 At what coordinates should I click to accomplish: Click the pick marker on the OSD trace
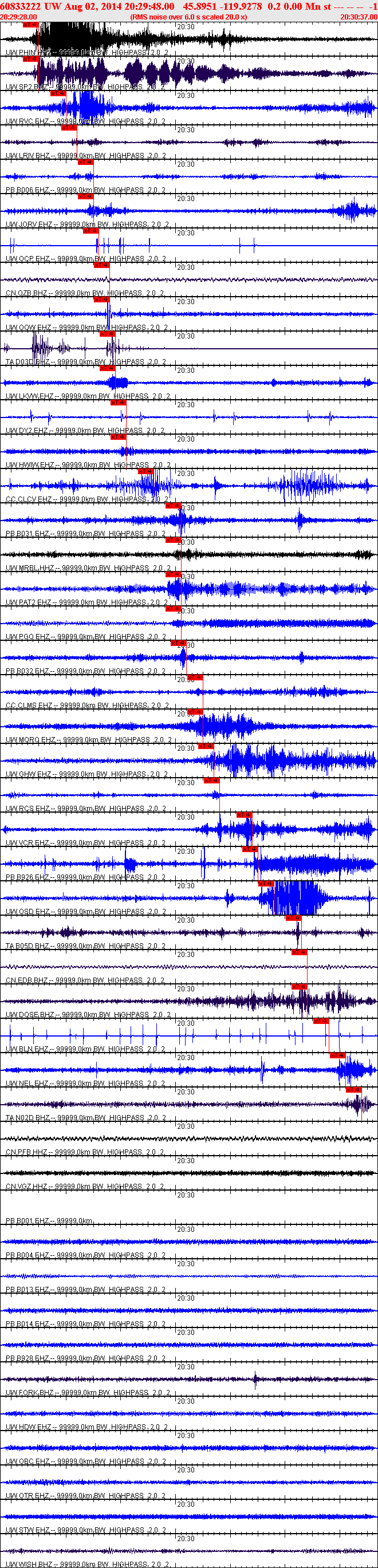pos(266,884)
